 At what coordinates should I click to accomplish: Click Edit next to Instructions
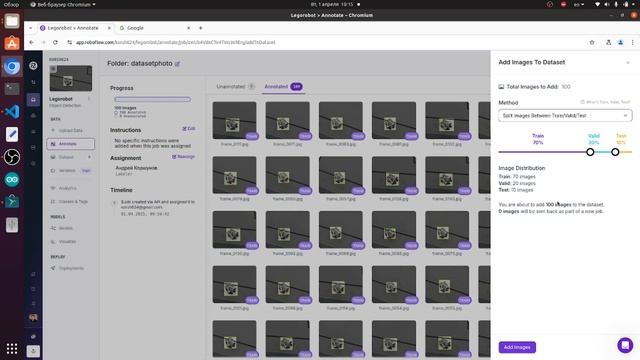[189, 129]
